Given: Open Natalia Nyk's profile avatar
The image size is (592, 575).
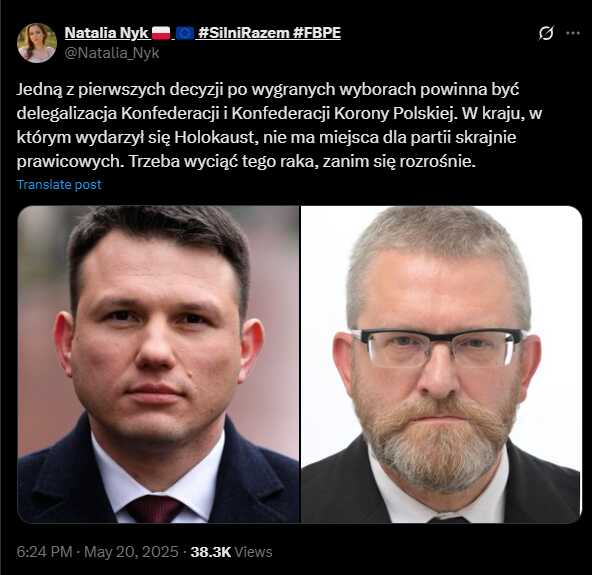Looking at the screenshot, I should point(37,43).
